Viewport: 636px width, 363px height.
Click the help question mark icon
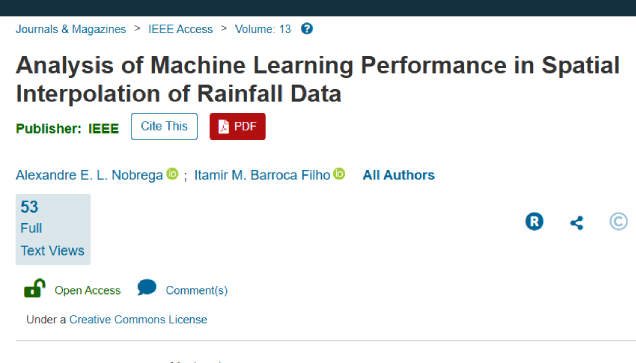[x=307, y=29]
